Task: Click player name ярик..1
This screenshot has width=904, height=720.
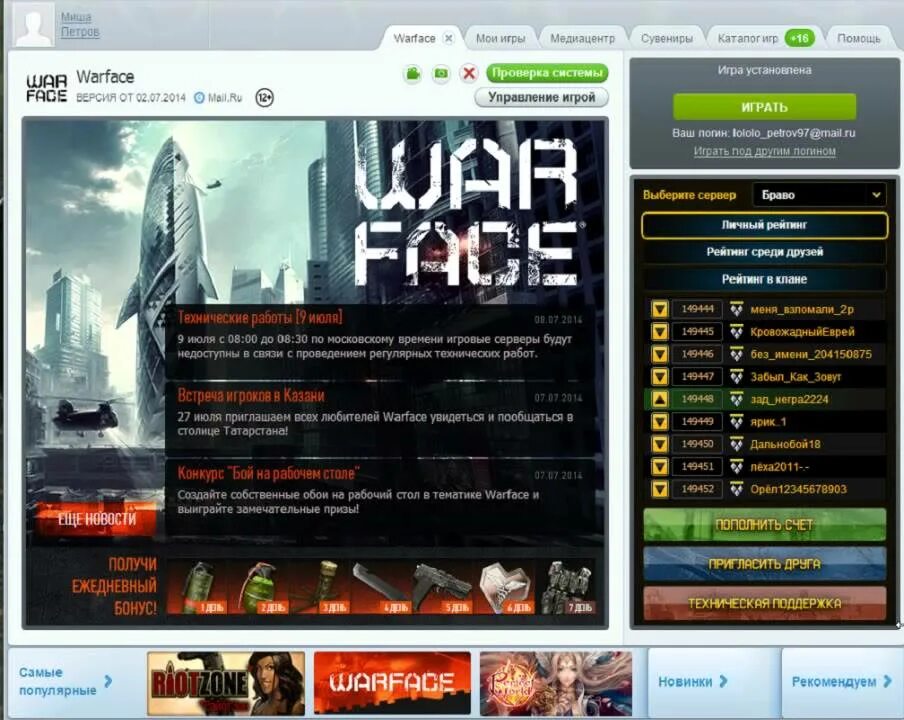Action: tap(768, 422)
